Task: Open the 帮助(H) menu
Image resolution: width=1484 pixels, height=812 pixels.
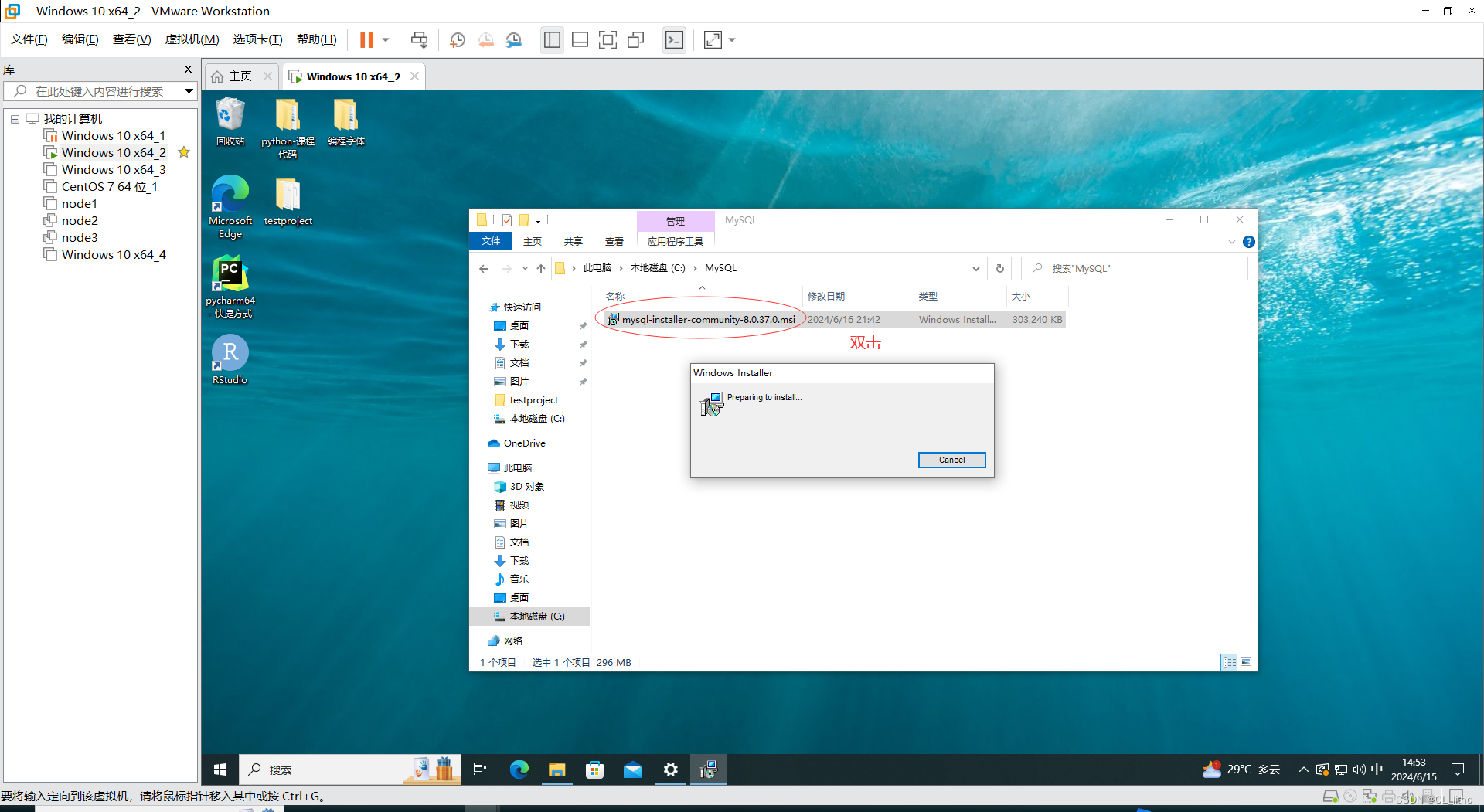Action: tap(317, 39)
